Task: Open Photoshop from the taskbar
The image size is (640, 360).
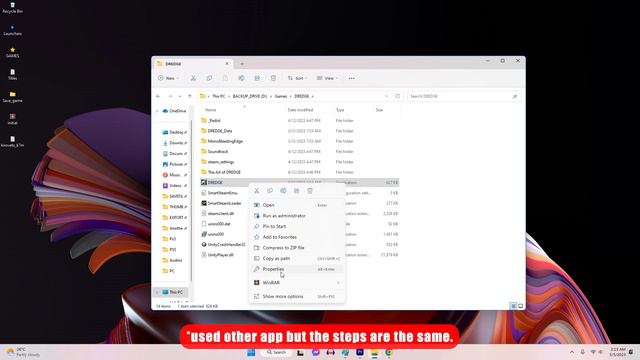Action: tap(360, 352)
